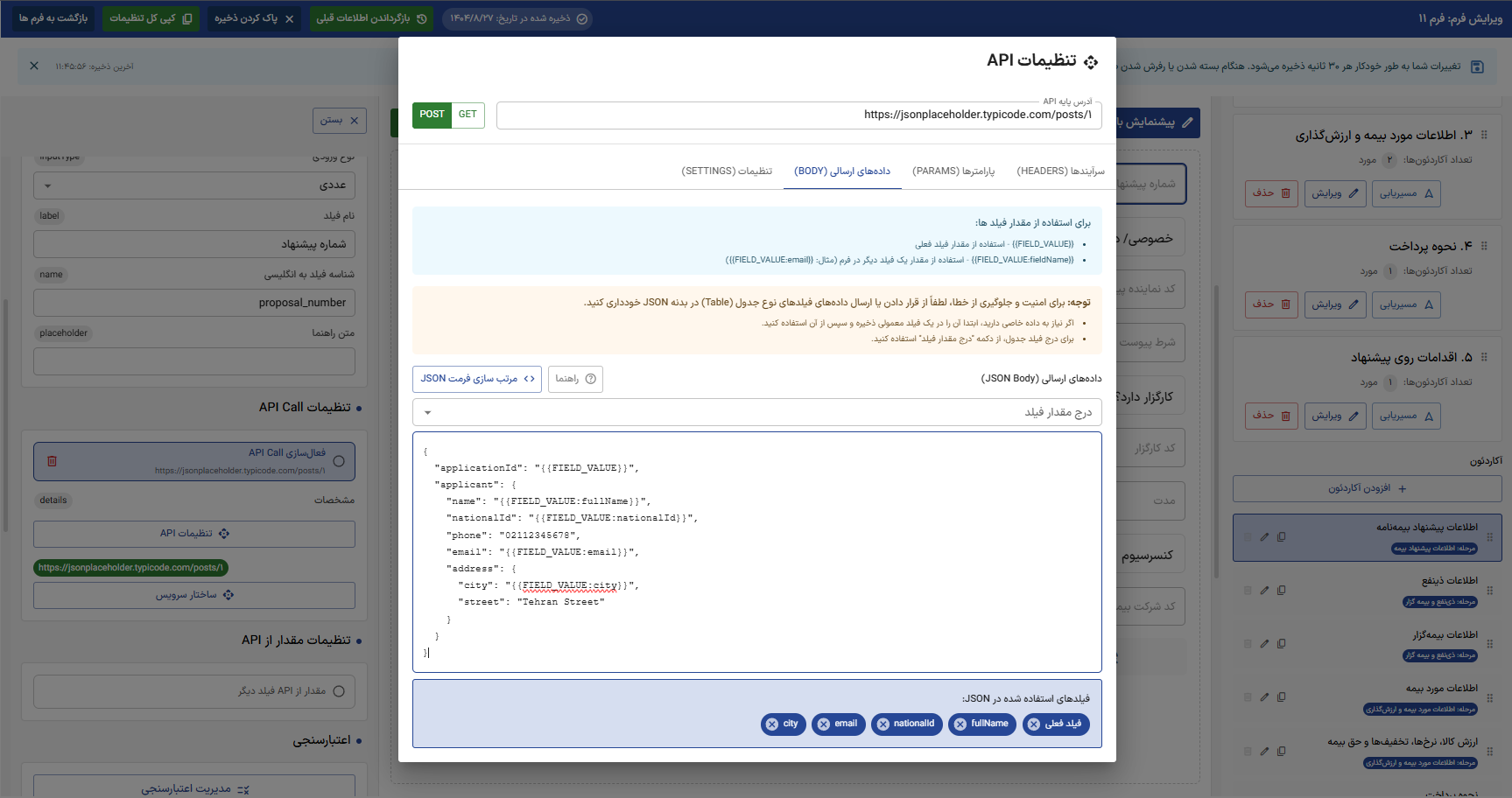Edit the اطلاعات ذینفع accordion with pencil icon
This screenshot has height=798, width=1512.
(x=1263, y=590)
